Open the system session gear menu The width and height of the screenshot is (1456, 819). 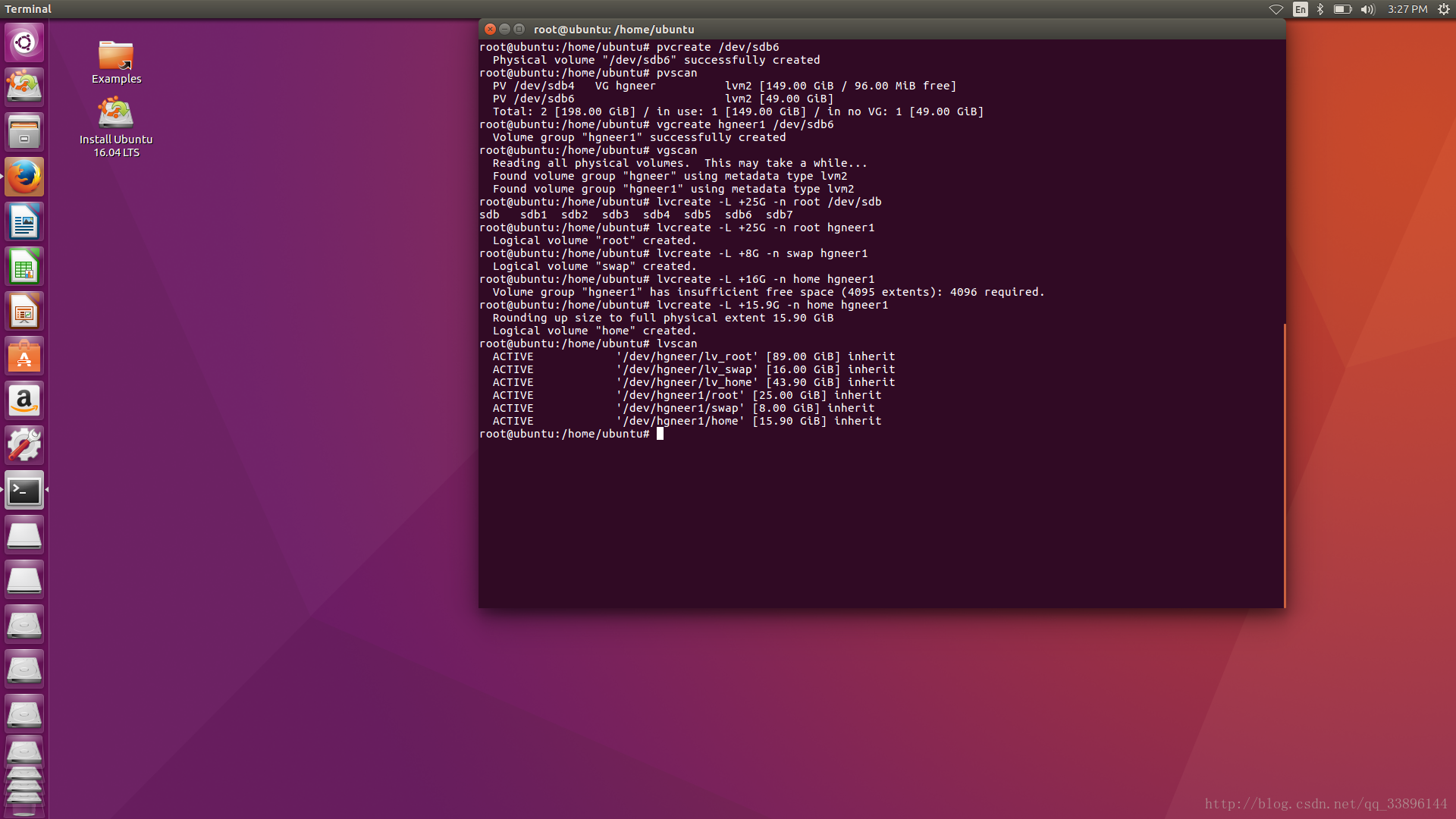[1444, 9]
